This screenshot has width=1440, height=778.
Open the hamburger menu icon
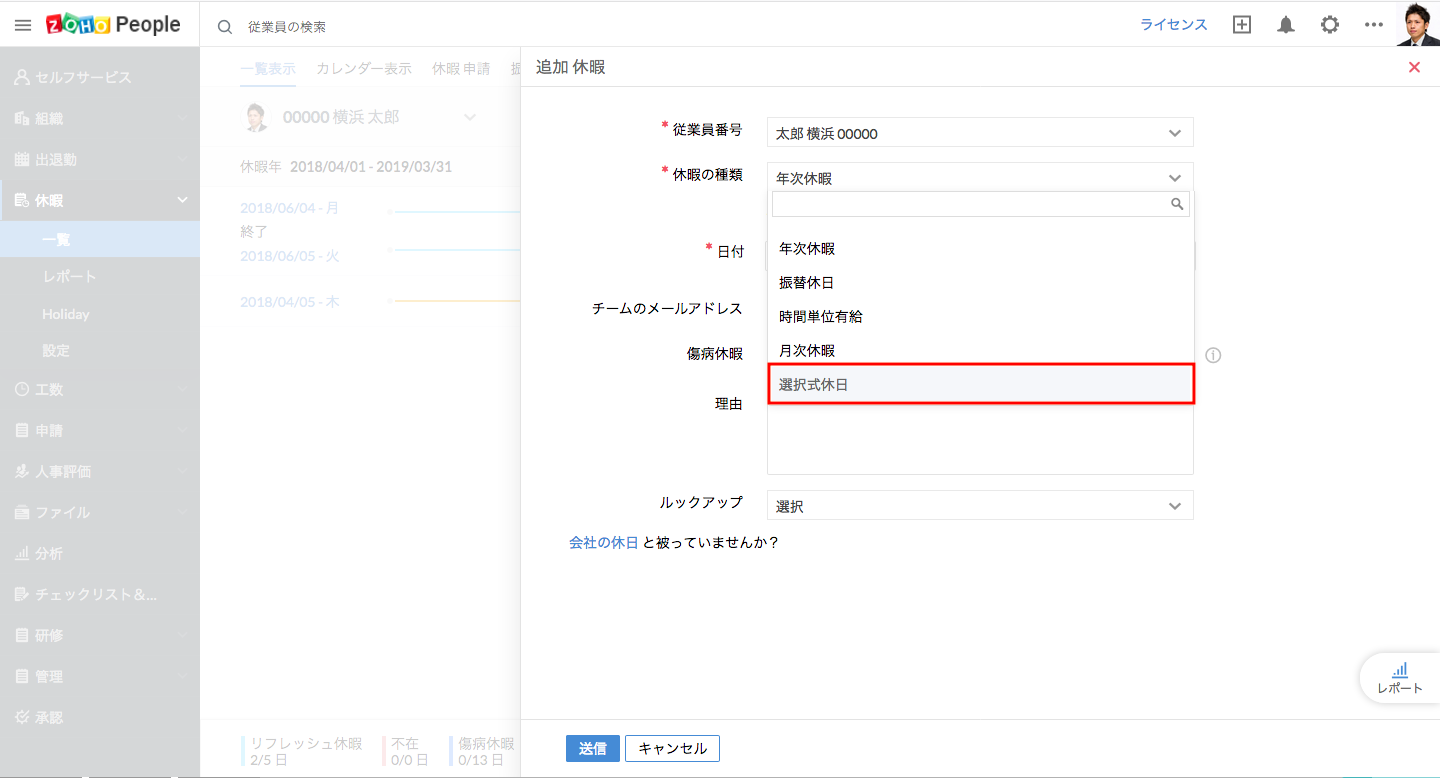click(23, 25)
